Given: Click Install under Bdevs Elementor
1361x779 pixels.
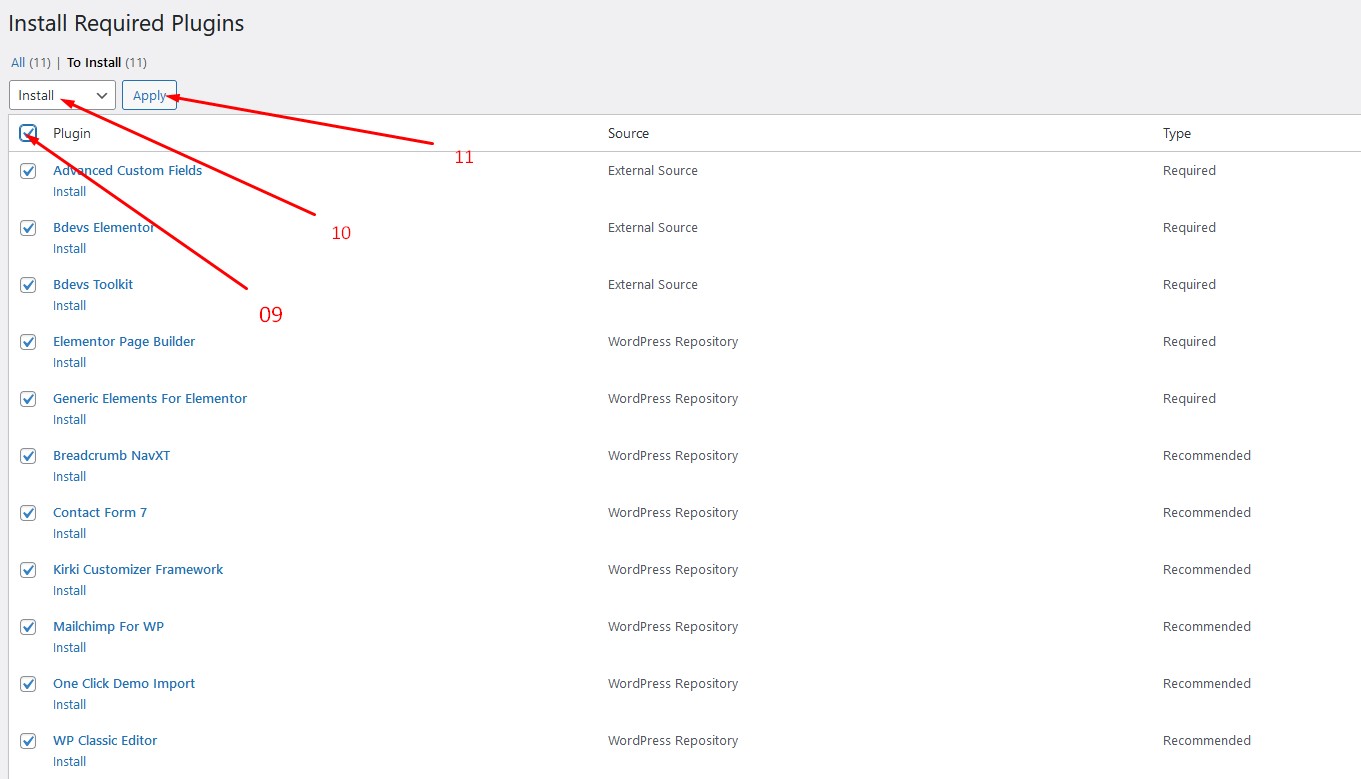Looking at the screenshot, I should (70, 248).
